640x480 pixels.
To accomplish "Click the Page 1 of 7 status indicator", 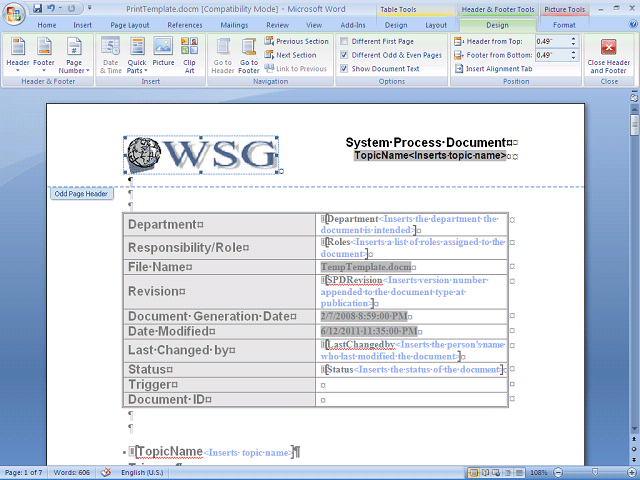I will (x=23, y=473).
